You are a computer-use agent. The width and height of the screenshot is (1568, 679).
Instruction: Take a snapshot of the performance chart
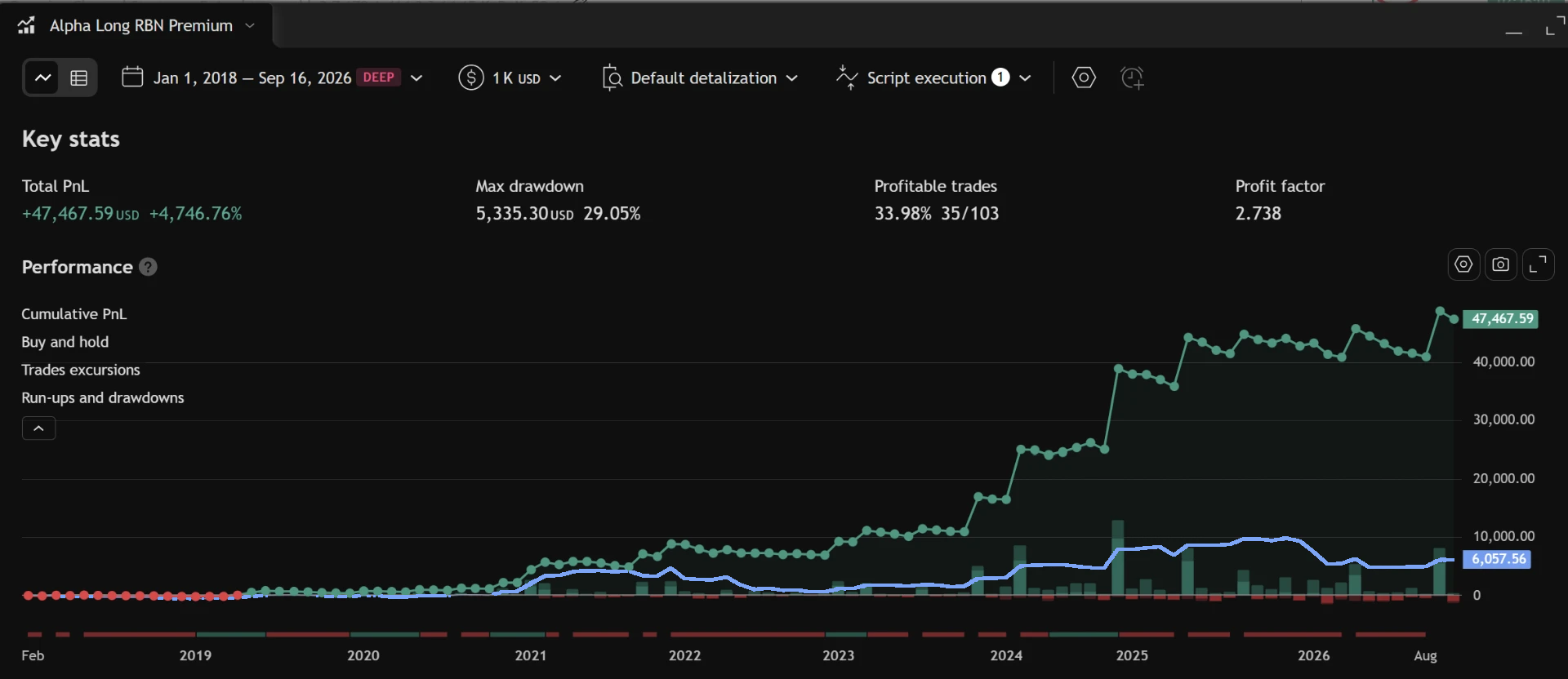pos(1501,264)
